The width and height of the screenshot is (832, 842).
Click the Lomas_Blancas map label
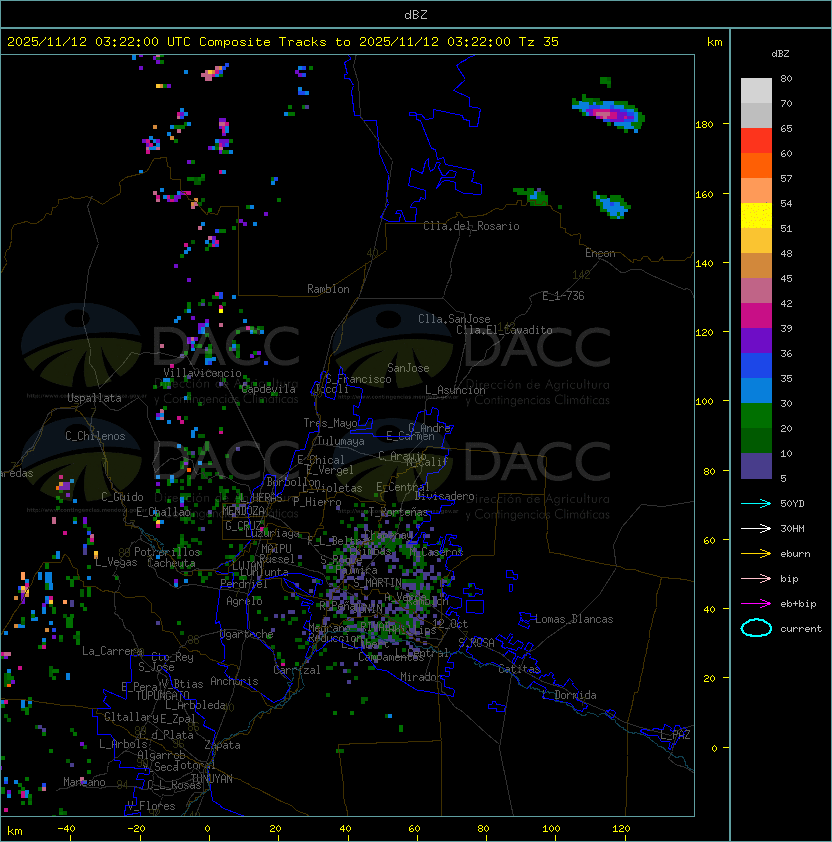click(x=574, y=619)
